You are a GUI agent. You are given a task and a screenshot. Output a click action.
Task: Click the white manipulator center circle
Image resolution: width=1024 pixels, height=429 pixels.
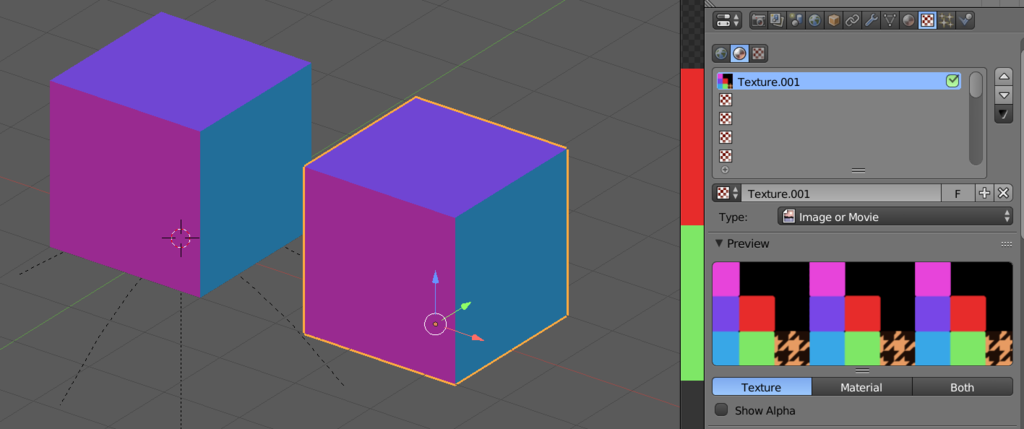(436, 323)
